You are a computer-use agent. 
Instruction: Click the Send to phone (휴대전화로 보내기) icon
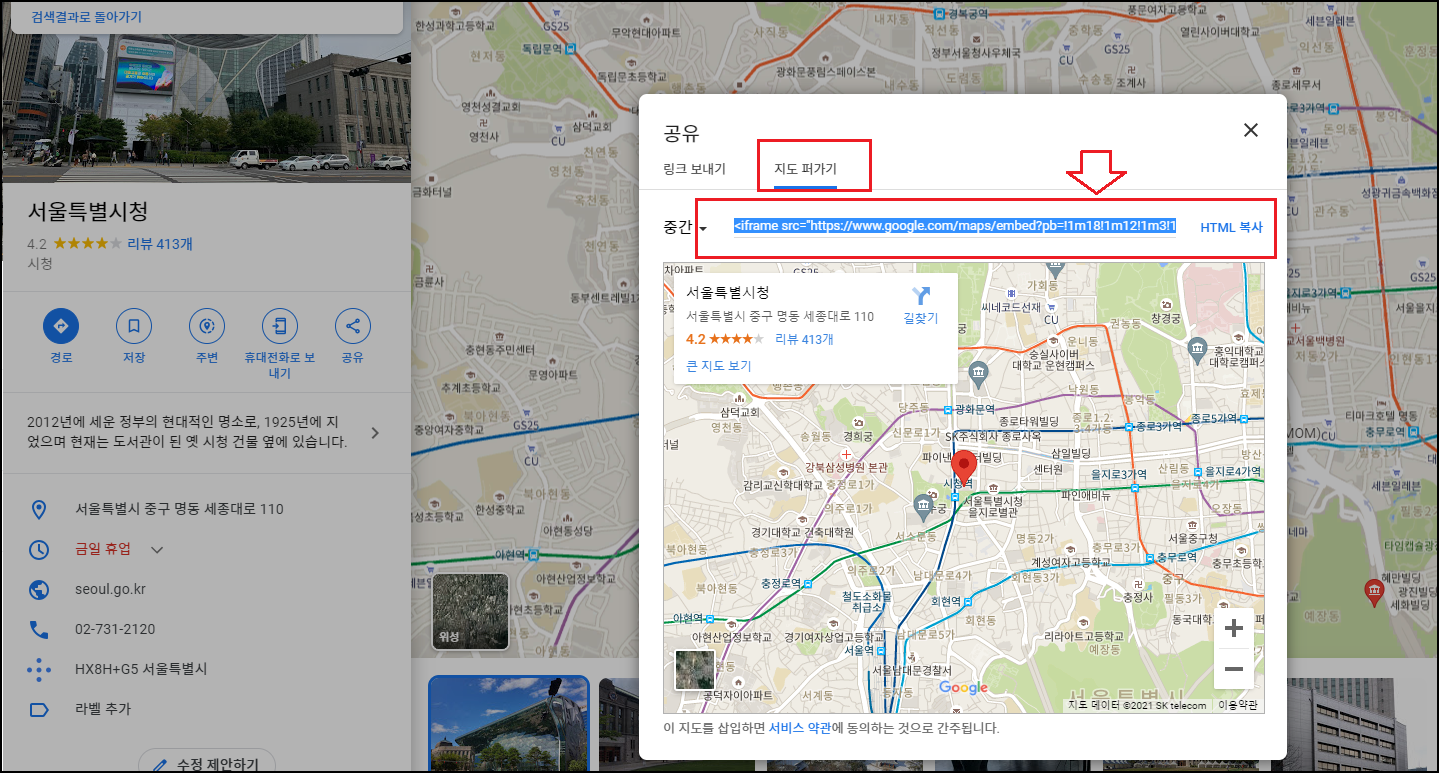tap(280, 326)
